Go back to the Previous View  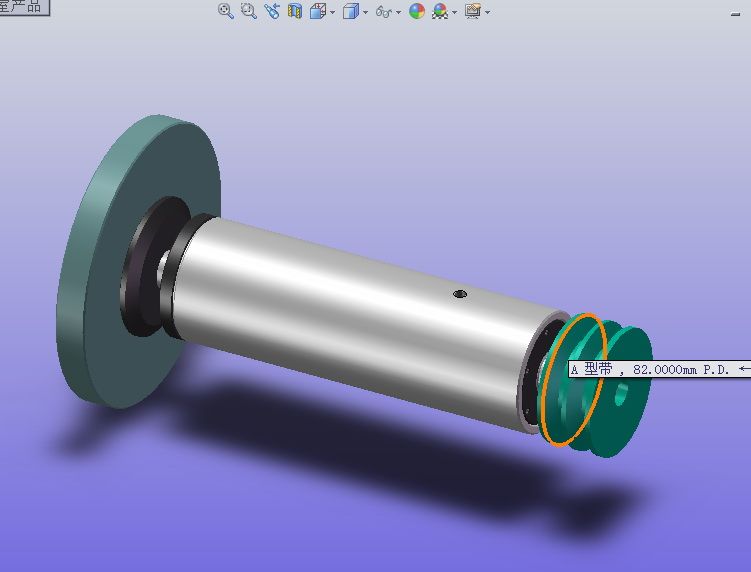[271, 11]
